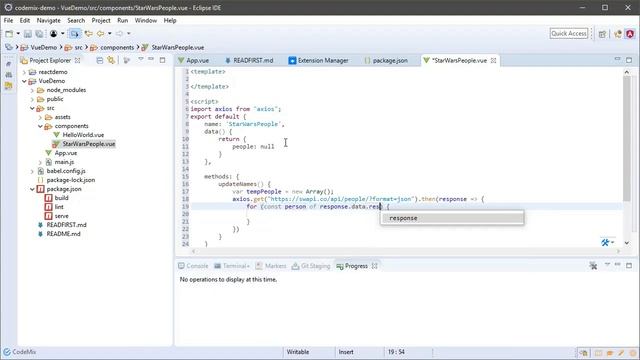
Task: Click the Save All toolbar icon
Action: (x=39, y=33)
